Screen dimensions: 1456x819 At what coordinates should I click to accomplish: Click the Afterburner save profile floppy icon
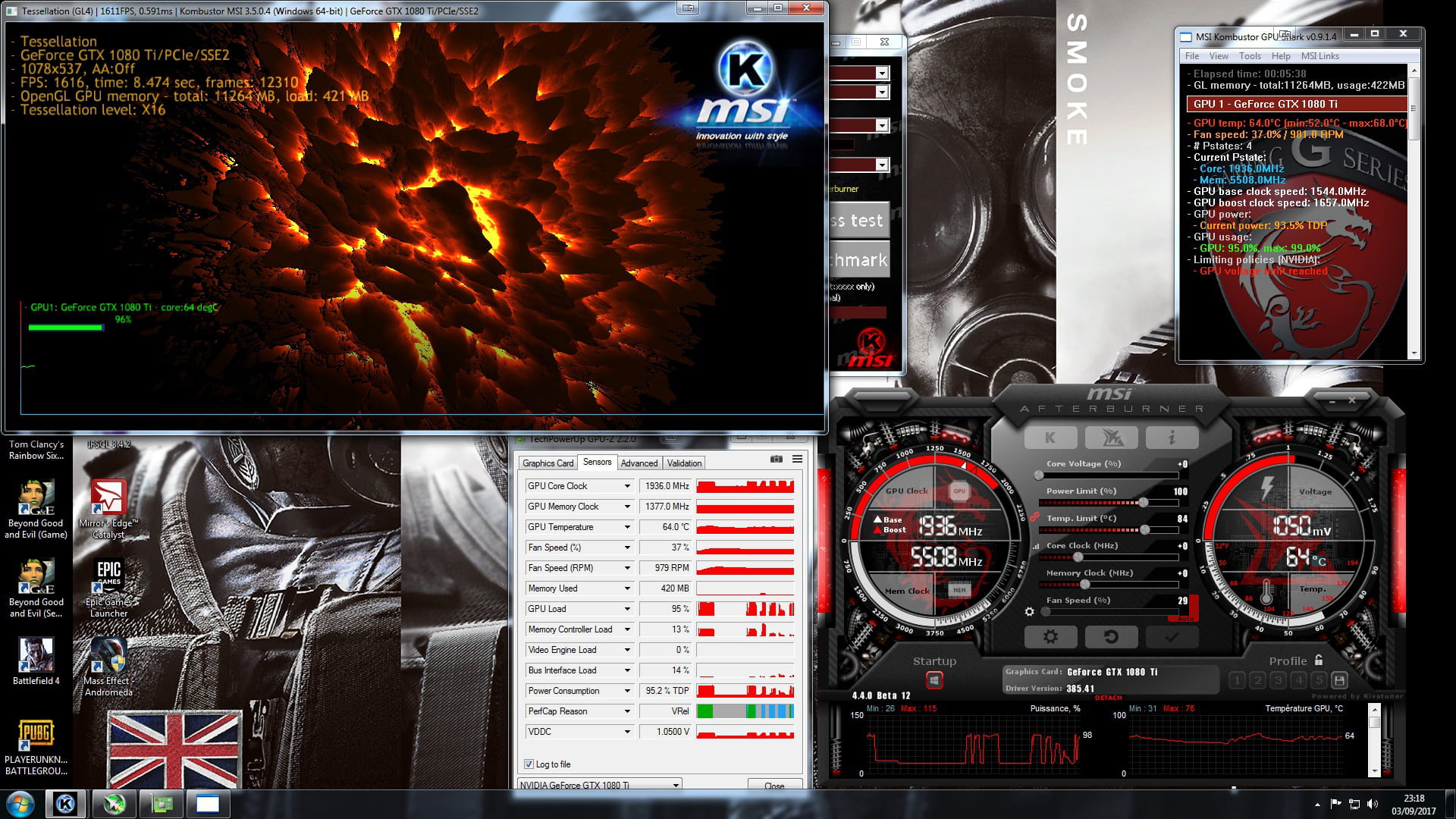click(1339, 680)
